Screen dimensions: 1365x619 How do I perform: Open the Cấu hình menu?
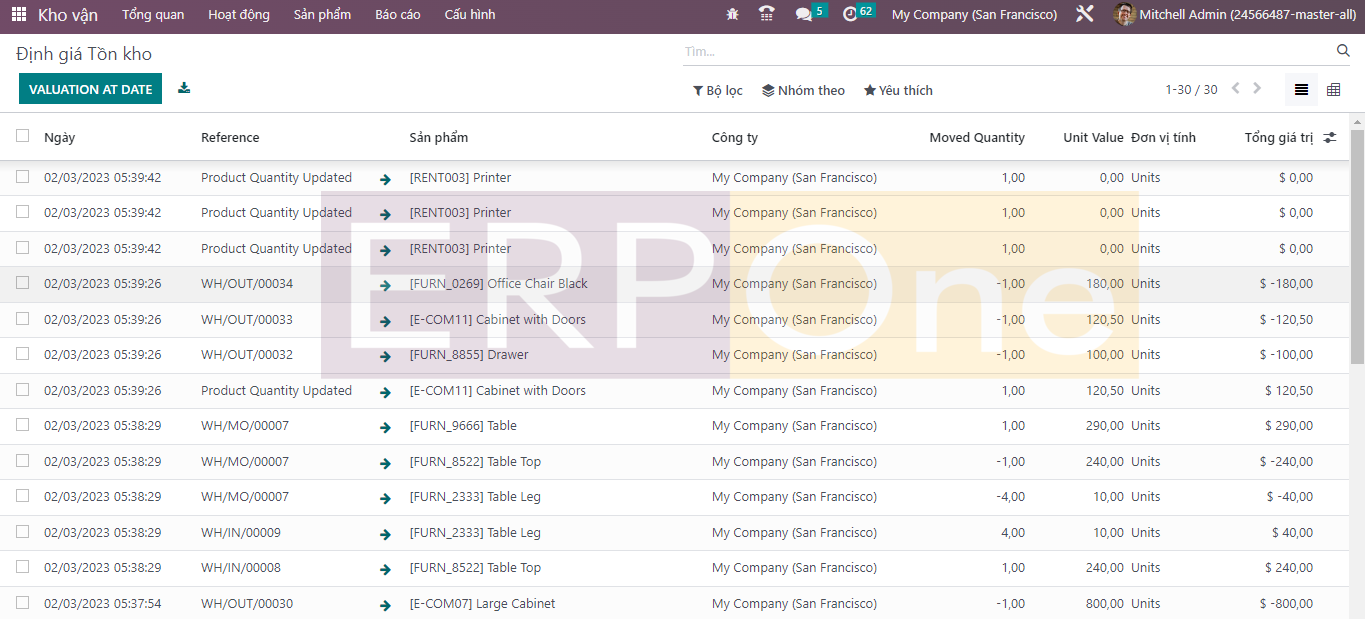[x=469, y=15]
